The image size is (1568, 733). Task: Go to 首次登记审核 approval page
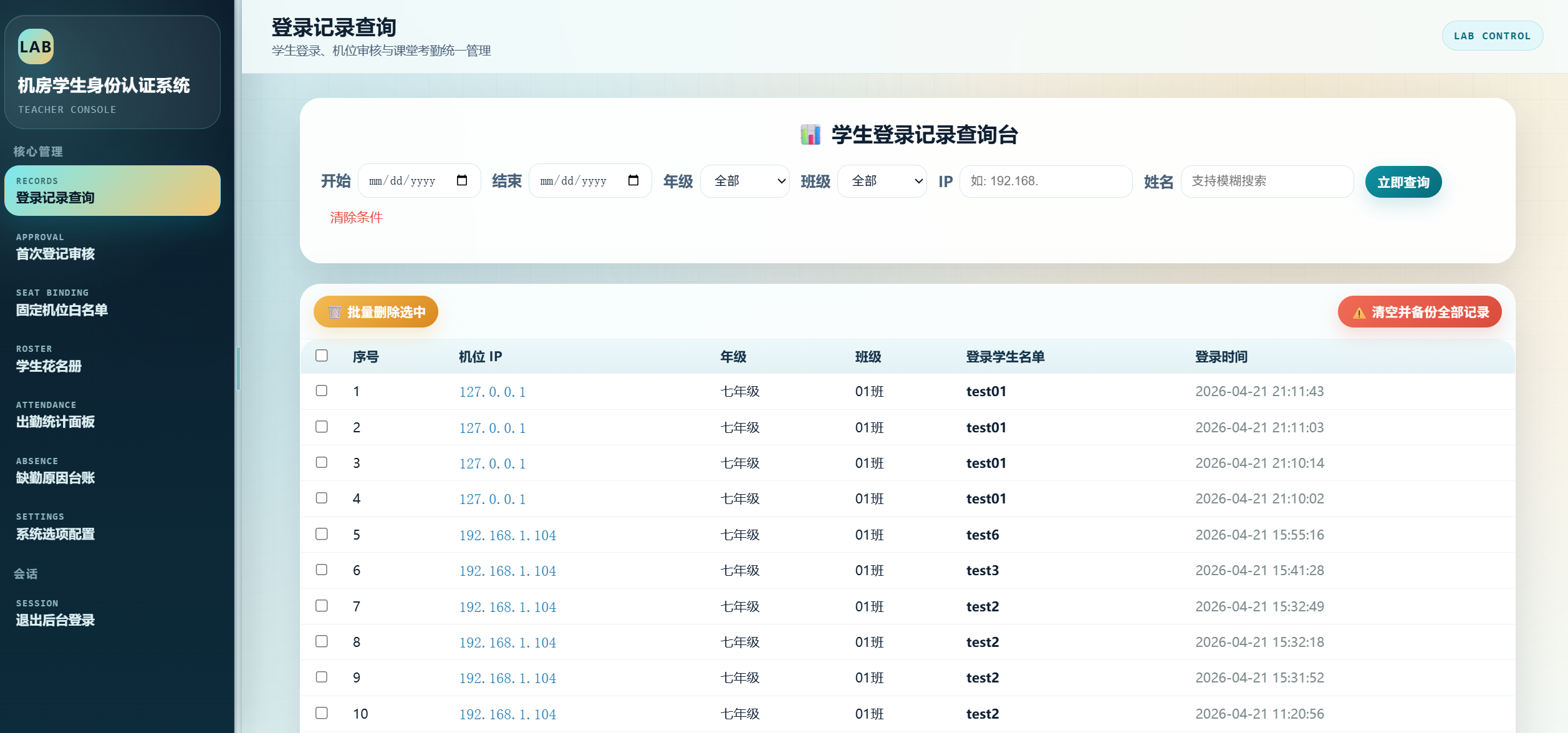point(112,247)
